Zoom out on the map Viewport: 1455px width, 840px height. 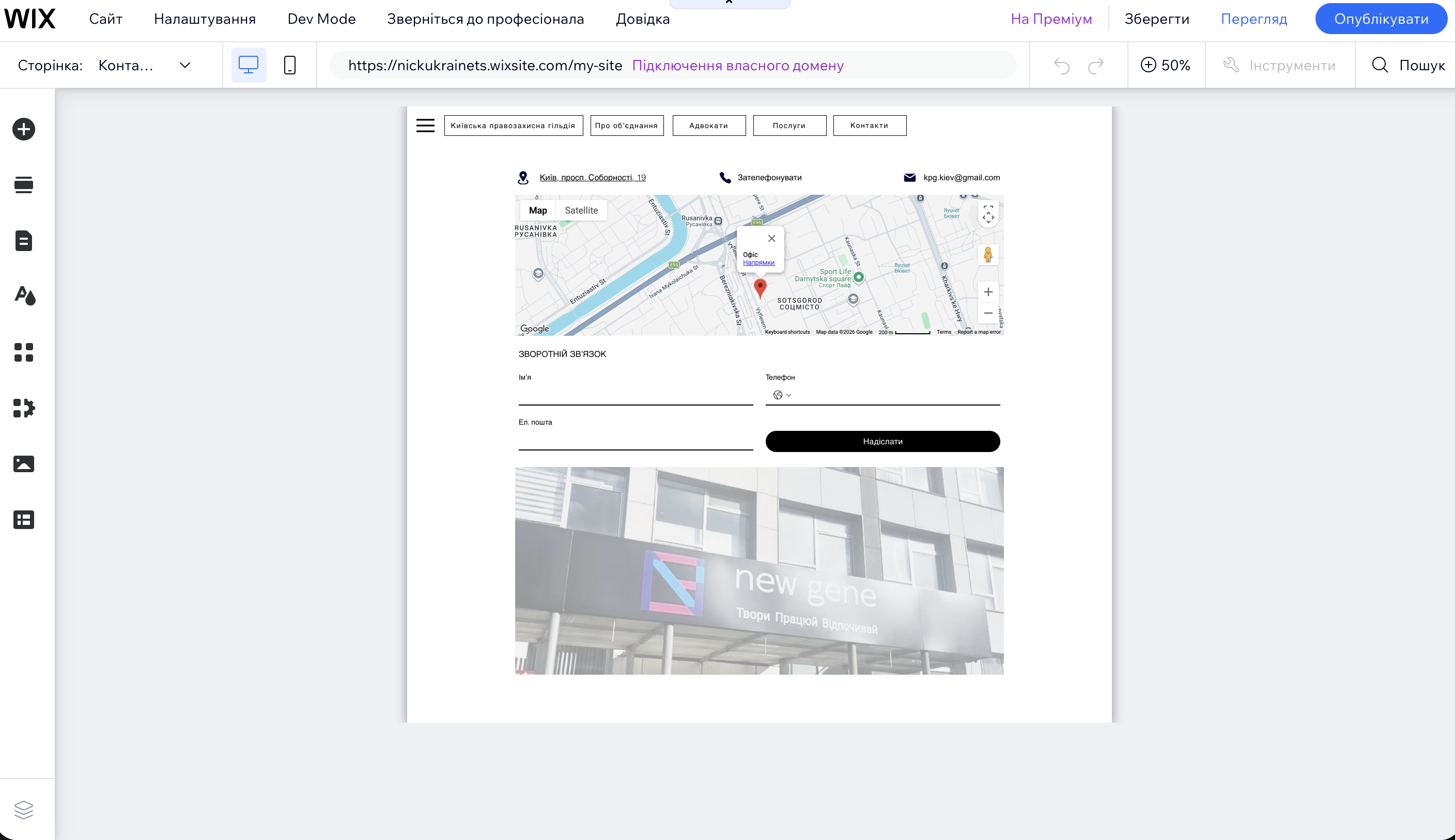988,313
